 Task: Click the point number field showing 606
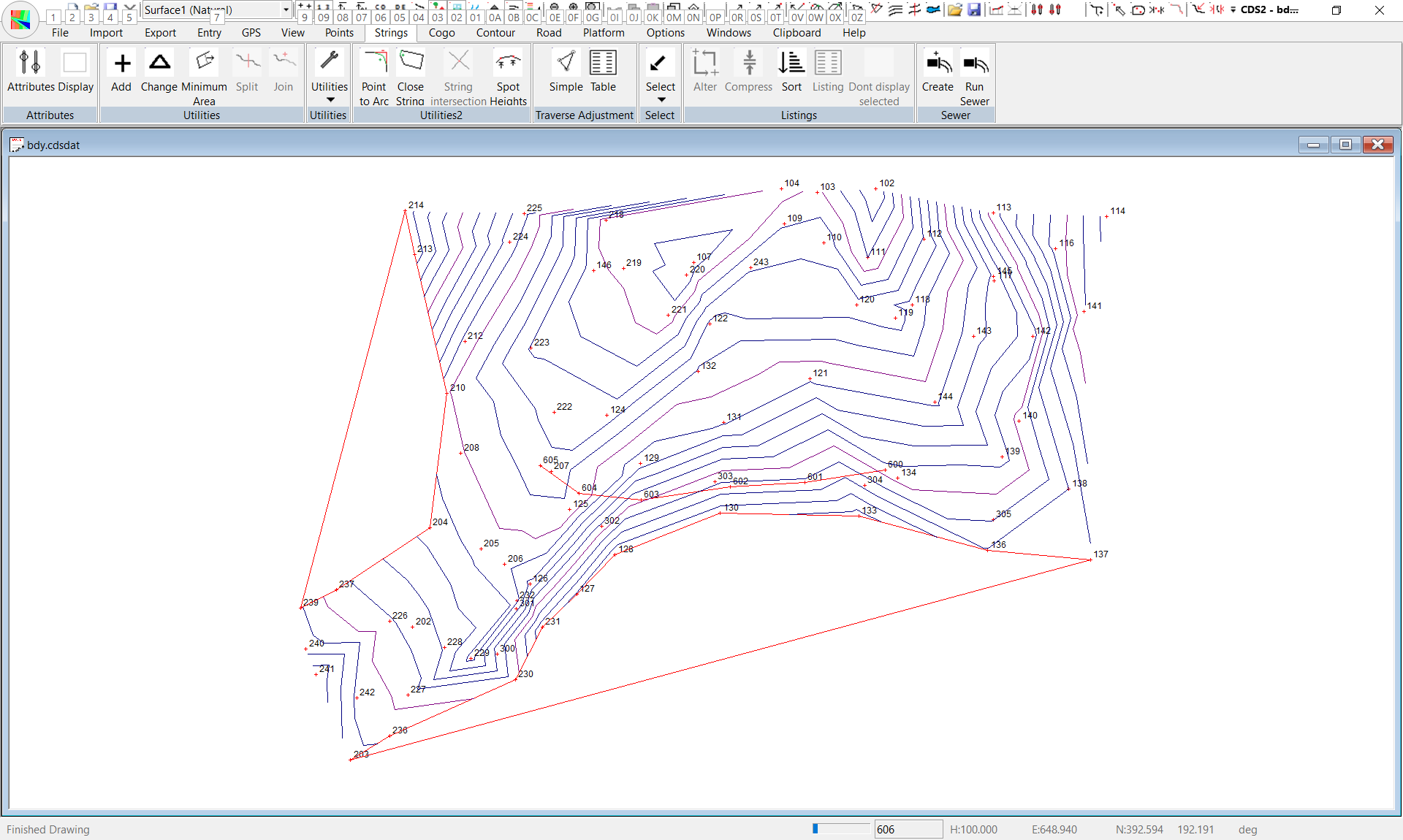pyautogui.click(x=908, y=829)
